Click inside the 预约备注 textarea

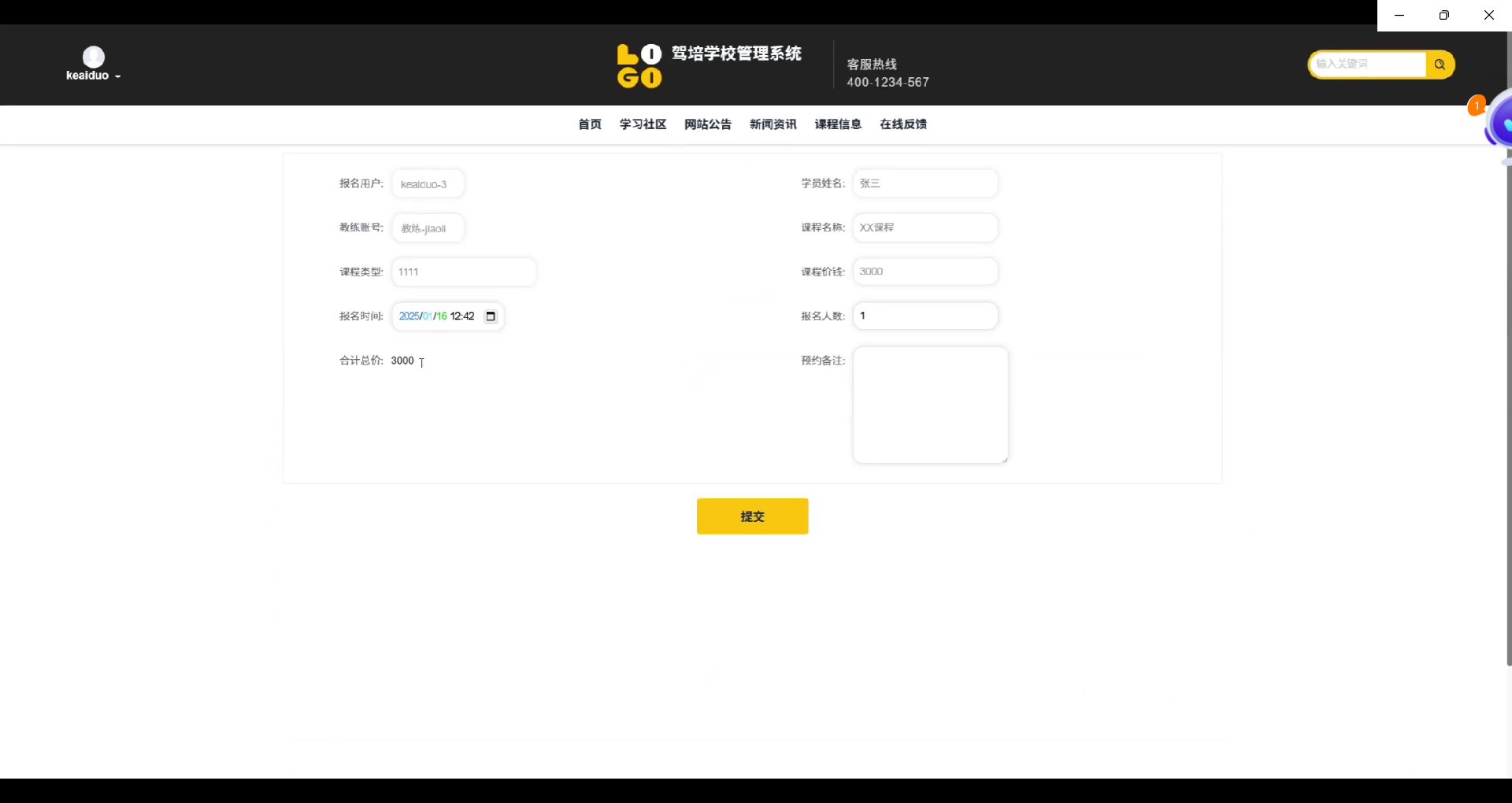click(x=931, y=405)
